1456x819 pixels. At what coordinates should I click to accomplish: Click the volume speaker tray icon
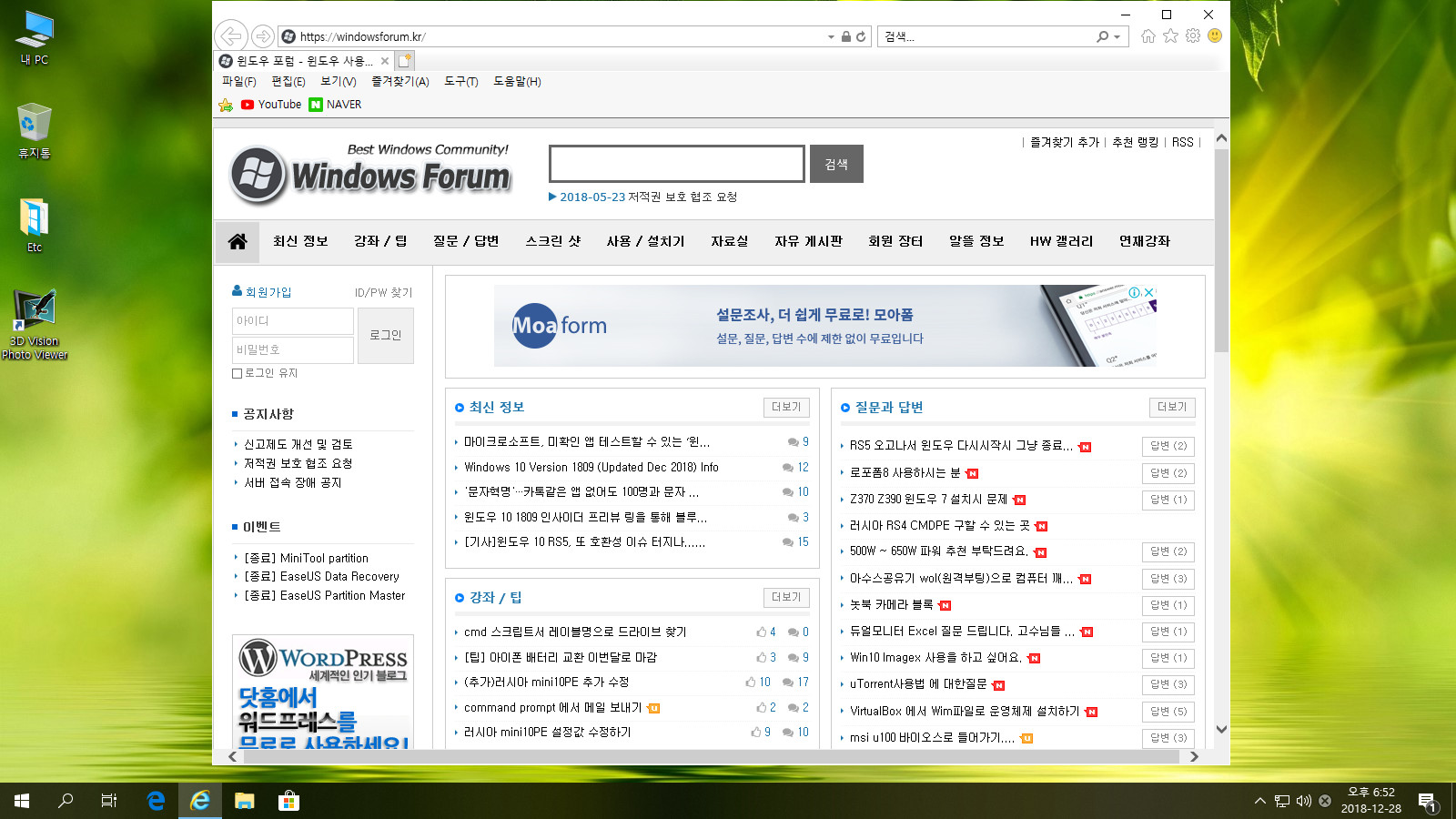[1303, 801]
